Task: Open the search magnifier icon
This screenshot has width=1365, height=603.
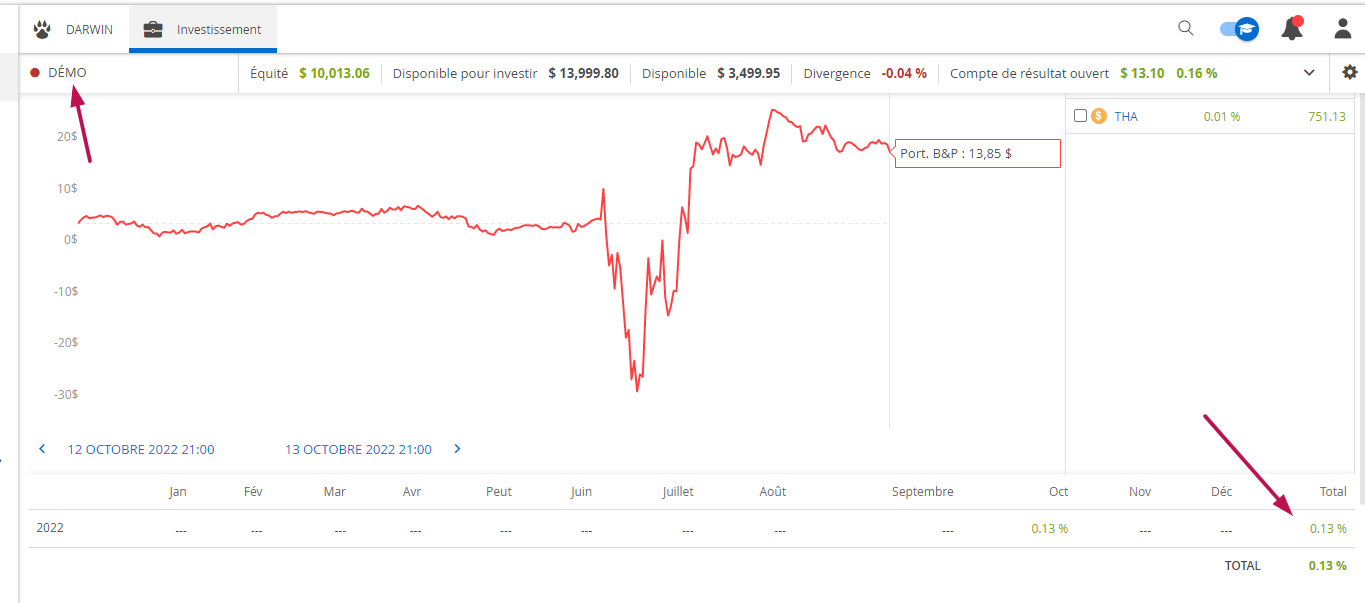Action: (1186, 28)
